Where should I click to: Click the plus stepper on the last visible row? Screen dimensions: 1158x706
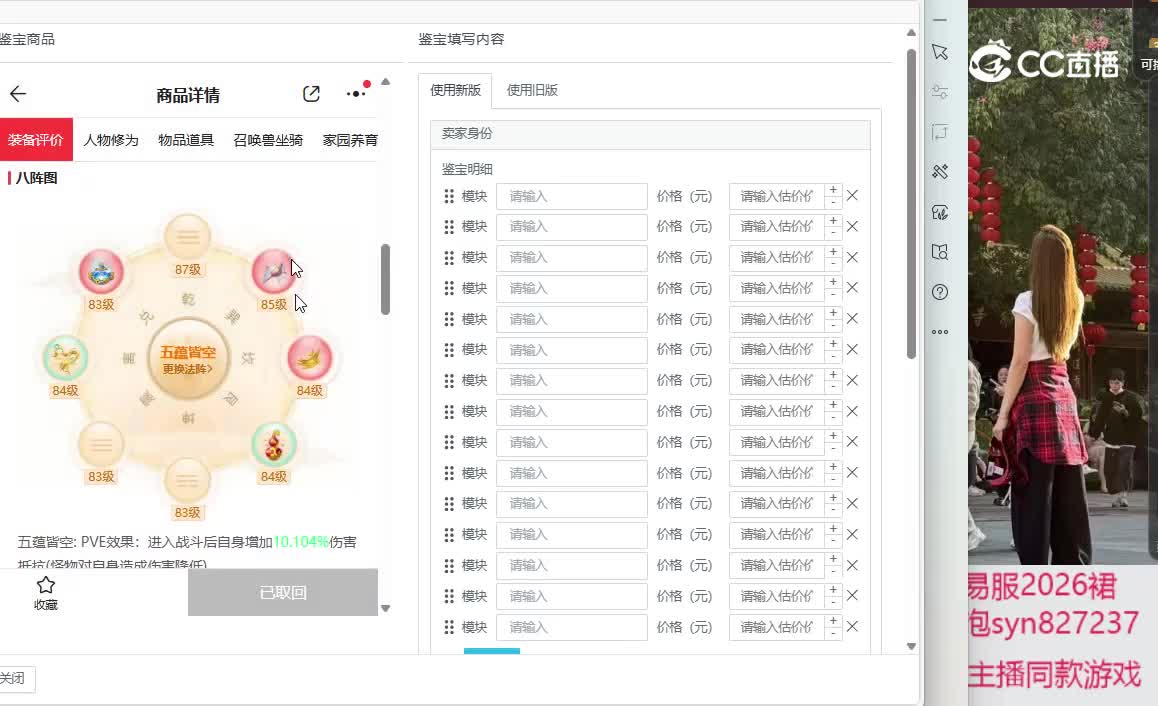[833, 621]
